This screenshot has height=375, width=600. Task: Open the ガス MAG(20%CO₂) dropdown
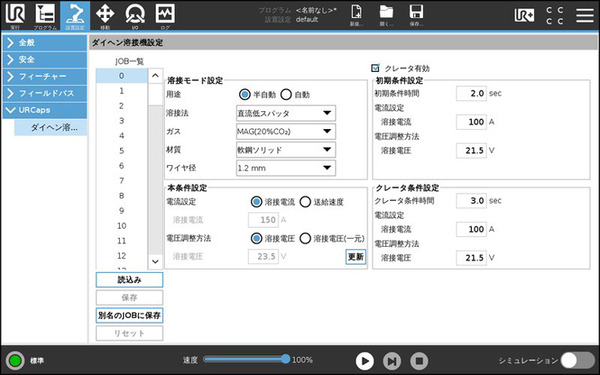[286, 131]
